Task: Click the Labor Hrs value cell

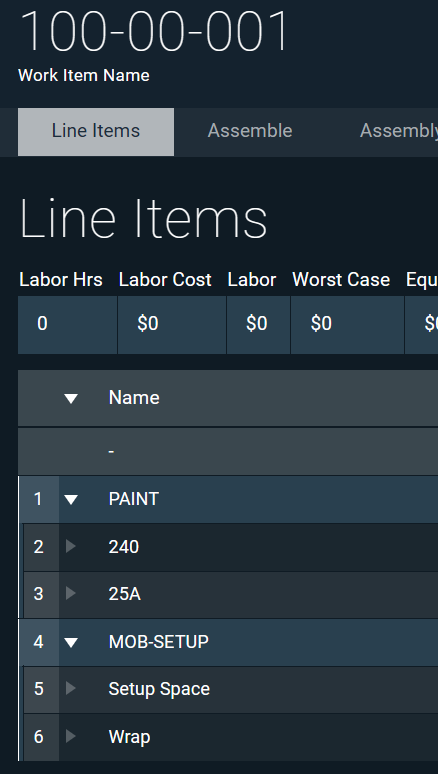Action: pyautogui.click(x=68, y=324)
